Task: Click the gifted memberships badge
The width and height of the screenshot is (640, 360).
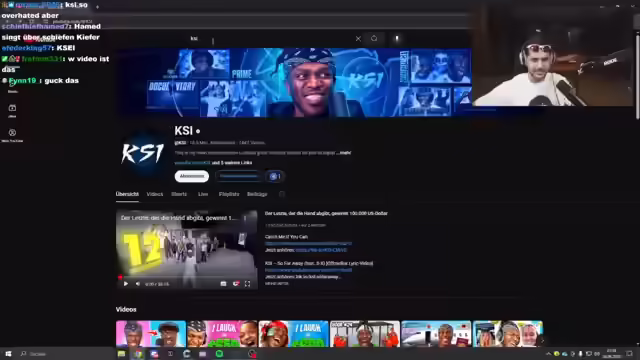Action: point(276,176)
